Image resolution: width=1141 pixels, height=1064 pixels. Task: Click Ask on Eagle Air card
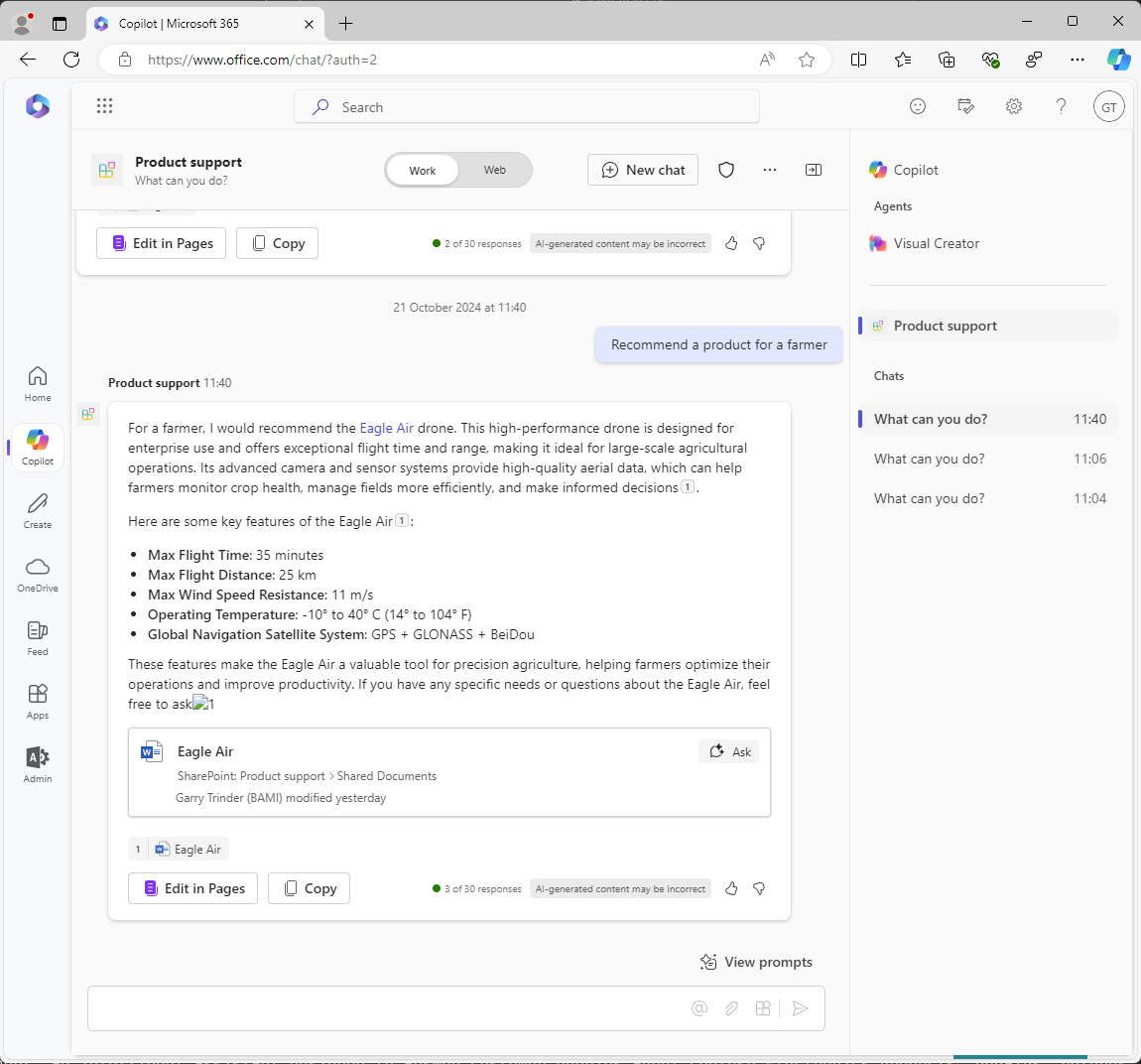point(729,751)
